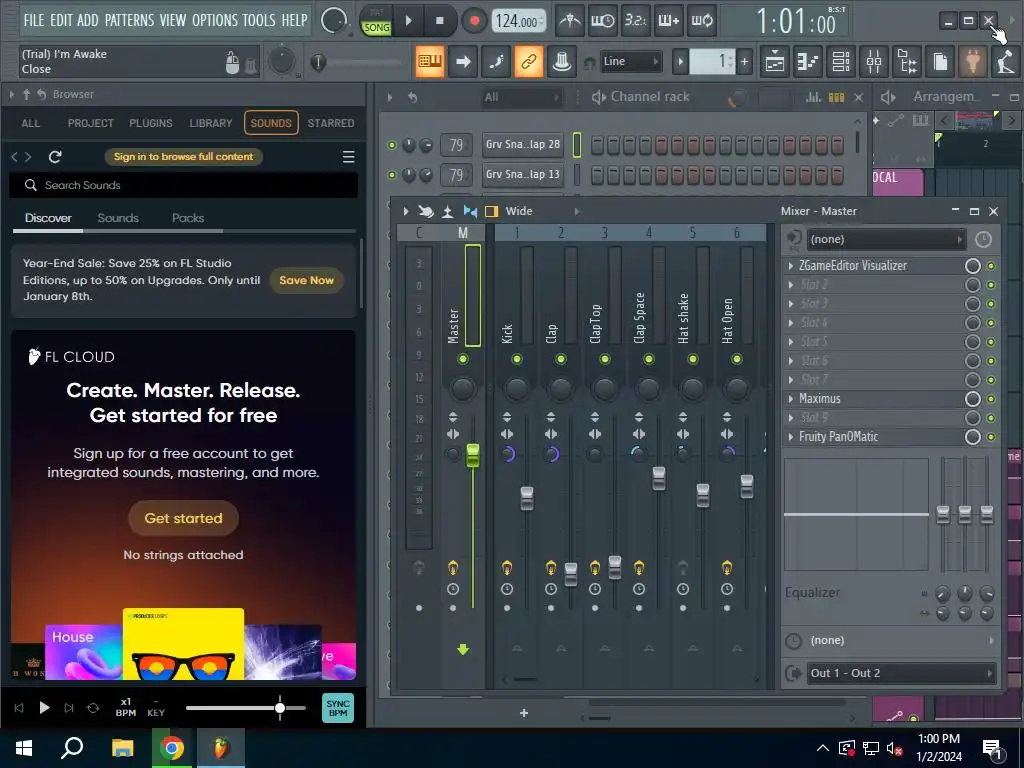The height and width of the screenshot is (768, 1024).
Task: Open File Explorer from the taskbar
Action: pyautogui.click(x=122, y=748)
